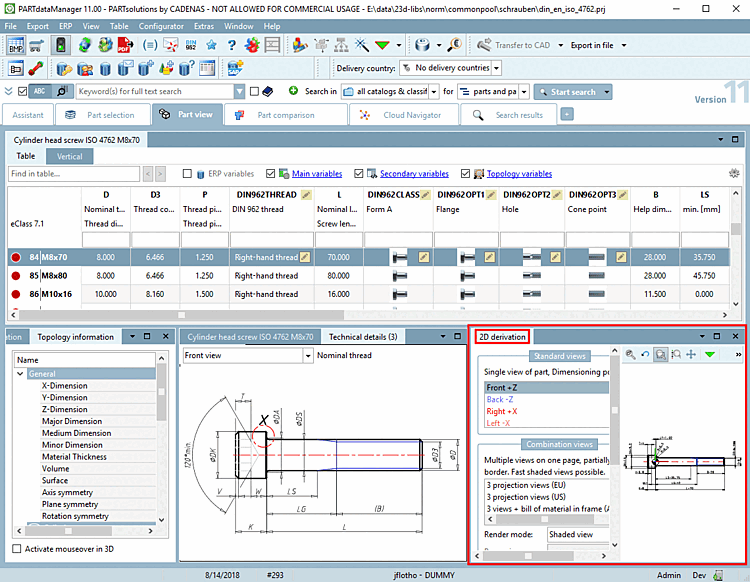Click the help question mark icon
The height and width of the screenshot is (582, 750).
click(x=231, y=45)
